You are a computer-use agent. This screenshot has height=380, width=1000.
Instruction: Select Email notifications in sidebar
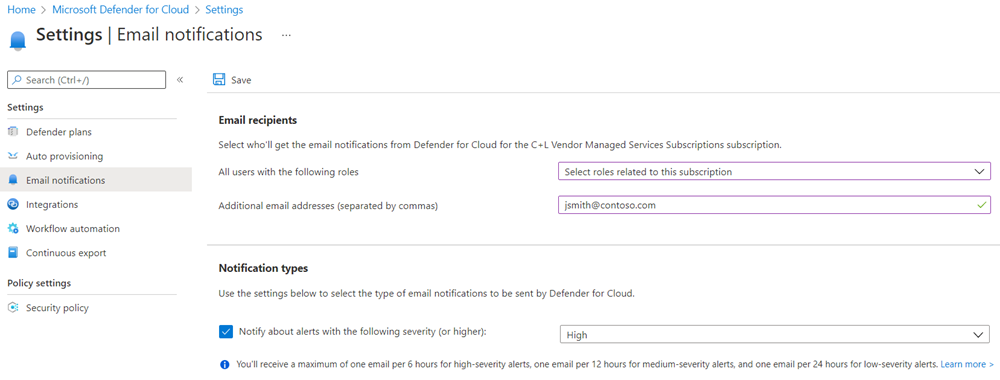point(96,180)
